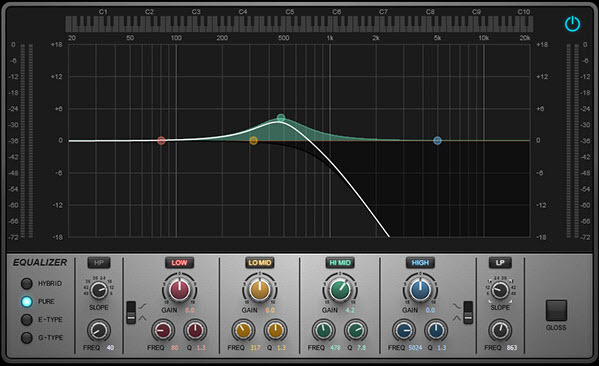Image resolution: width=599 pixels, height=366 pixels.
Task: Click the GLOSS button
Action: click(556, 310)
